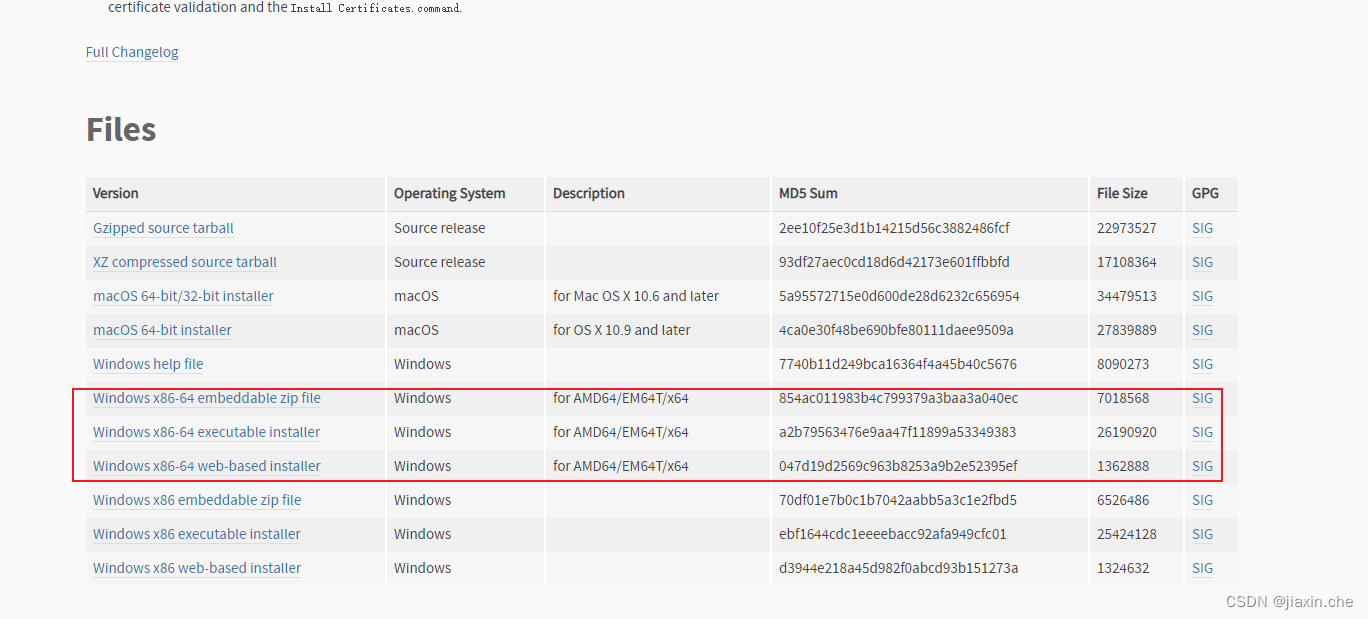This screenshot has width=1368, height=619.
Task: Download the Windows x86-64 executable installer
Action: 205,432
